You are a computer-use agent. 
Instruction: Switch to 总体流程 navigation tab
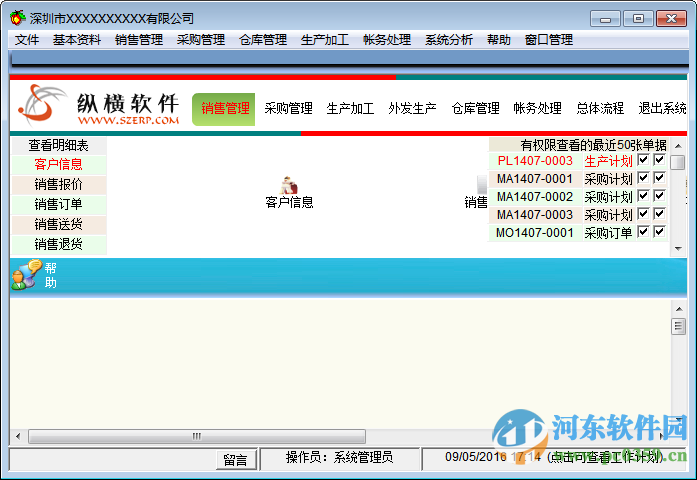(x=600, y=108)
